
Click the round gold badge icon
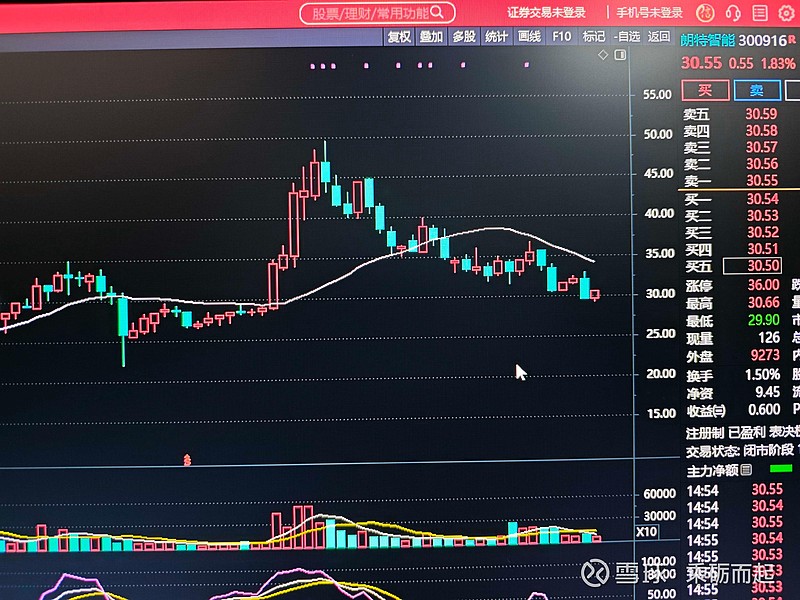tap(705, 13)
